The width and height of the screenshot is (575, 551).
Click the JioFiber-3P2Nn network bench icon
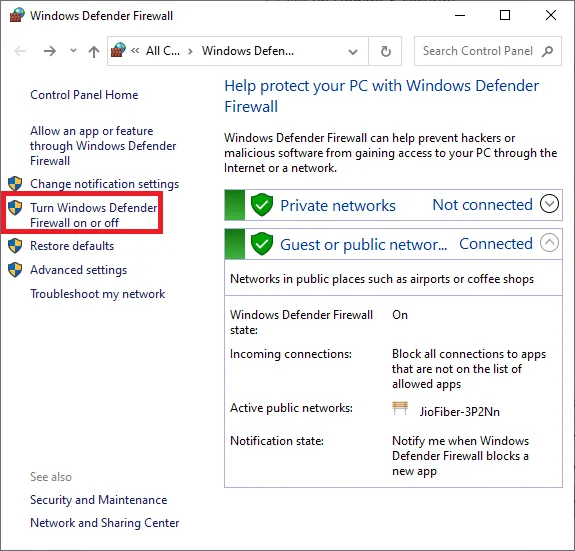400,408
